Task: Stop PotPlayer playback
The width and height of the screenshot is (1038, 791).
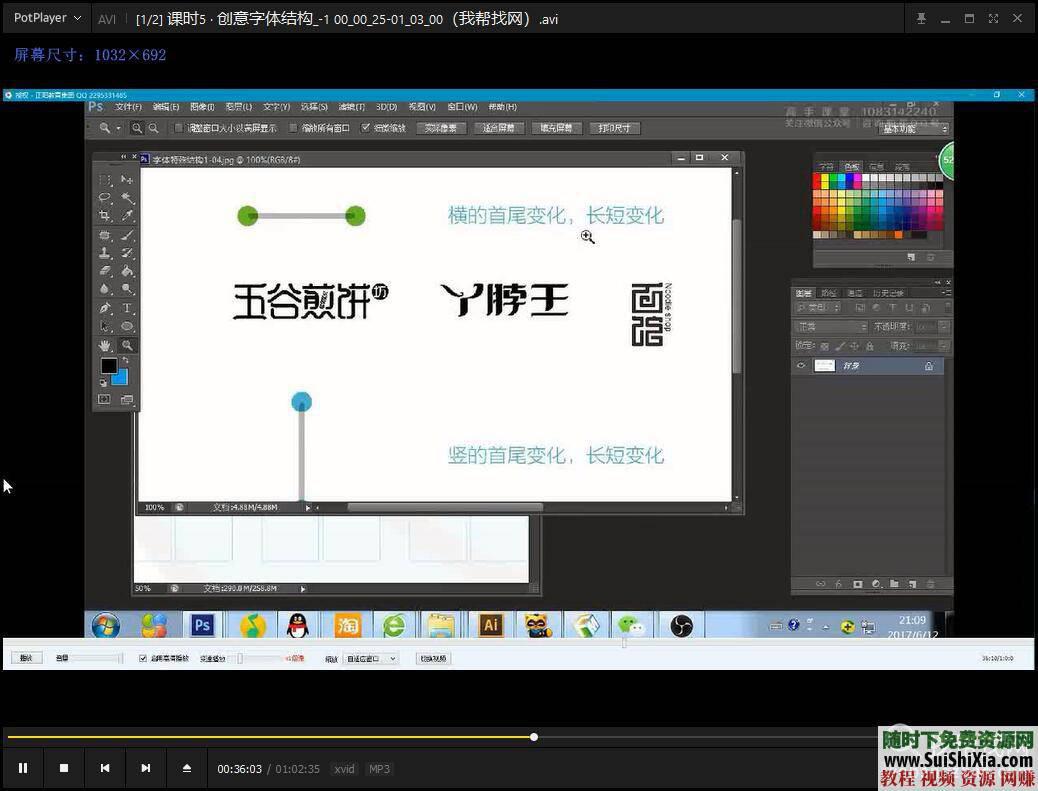Action: coord(64,768)
